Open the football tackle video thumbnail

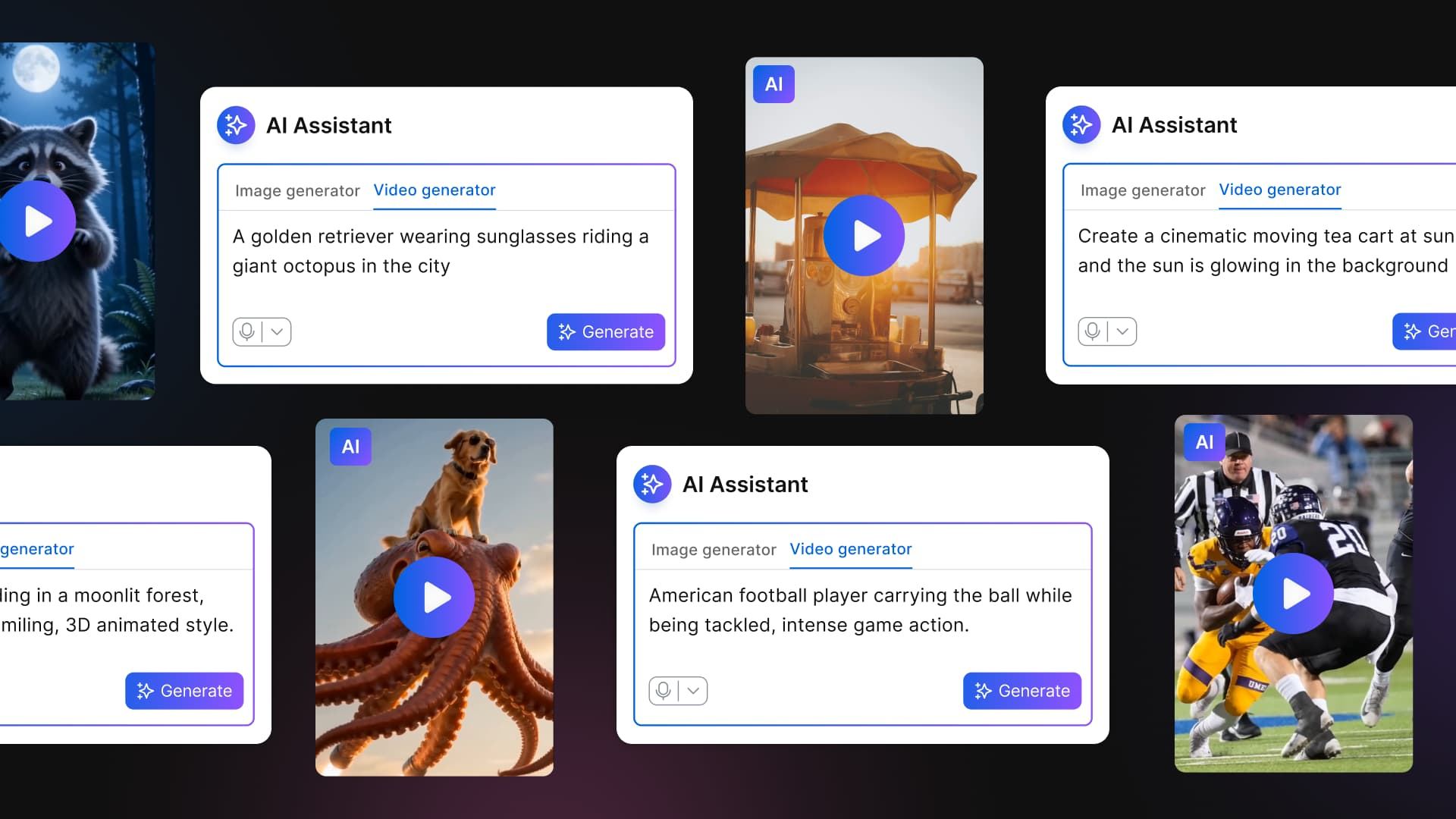pos(1294,594)
